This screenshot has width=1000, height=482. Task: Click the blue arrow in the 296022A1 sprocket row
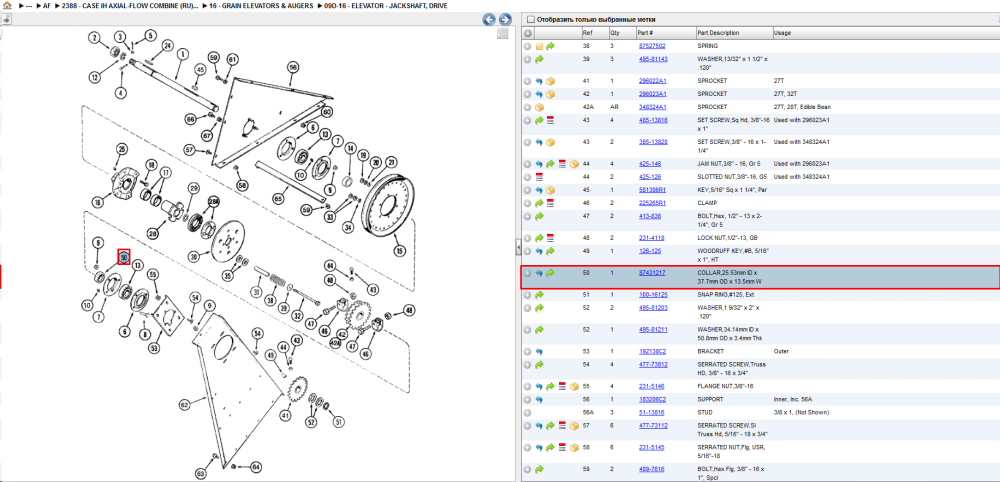(539, 82)
